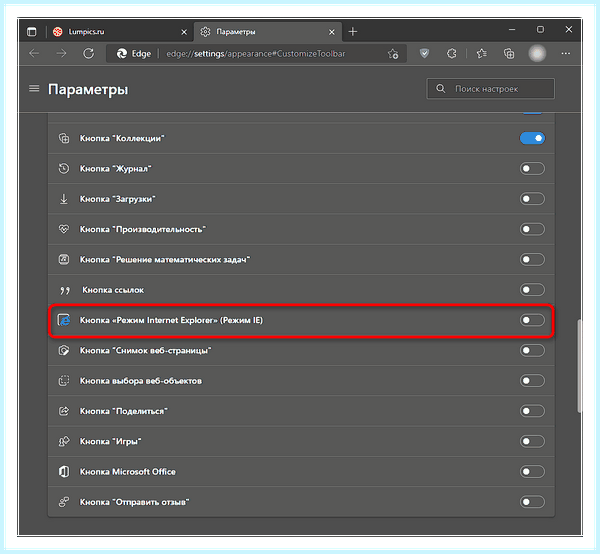Click the Send feedback row icon
This screenshot has height=554, width=600.
coord(64,502)
